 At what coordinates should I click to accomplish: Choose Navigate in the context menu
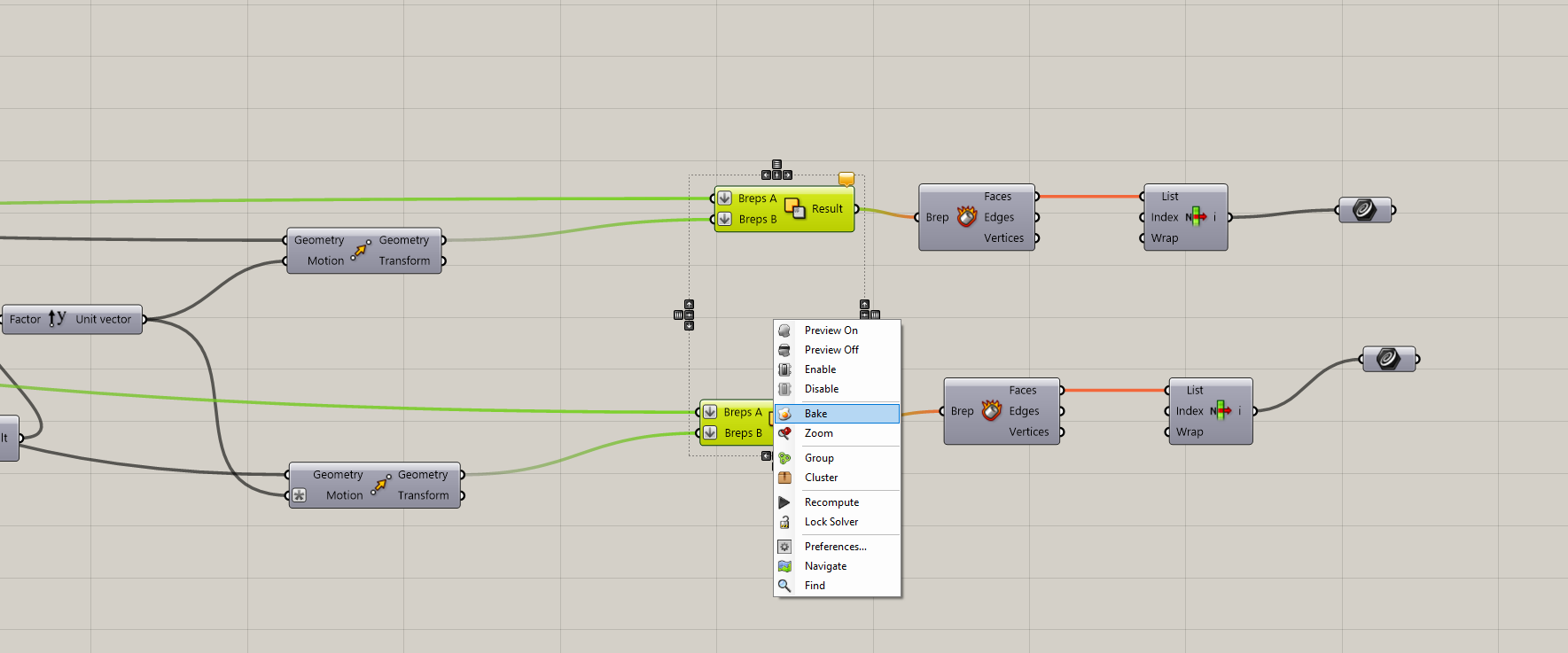[x=837, y=566]
